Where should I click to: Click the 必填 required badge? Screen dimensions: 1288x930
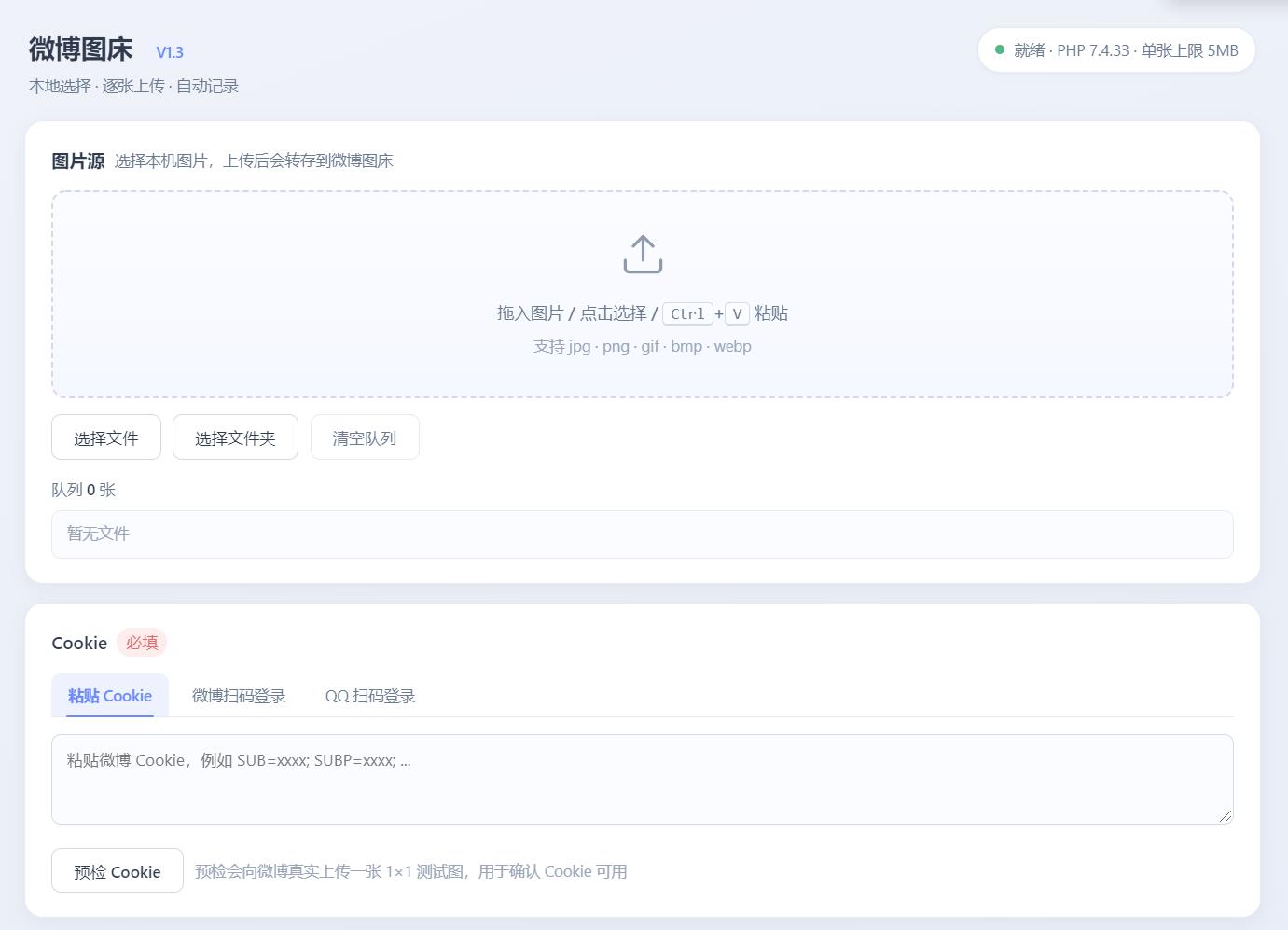142,643
